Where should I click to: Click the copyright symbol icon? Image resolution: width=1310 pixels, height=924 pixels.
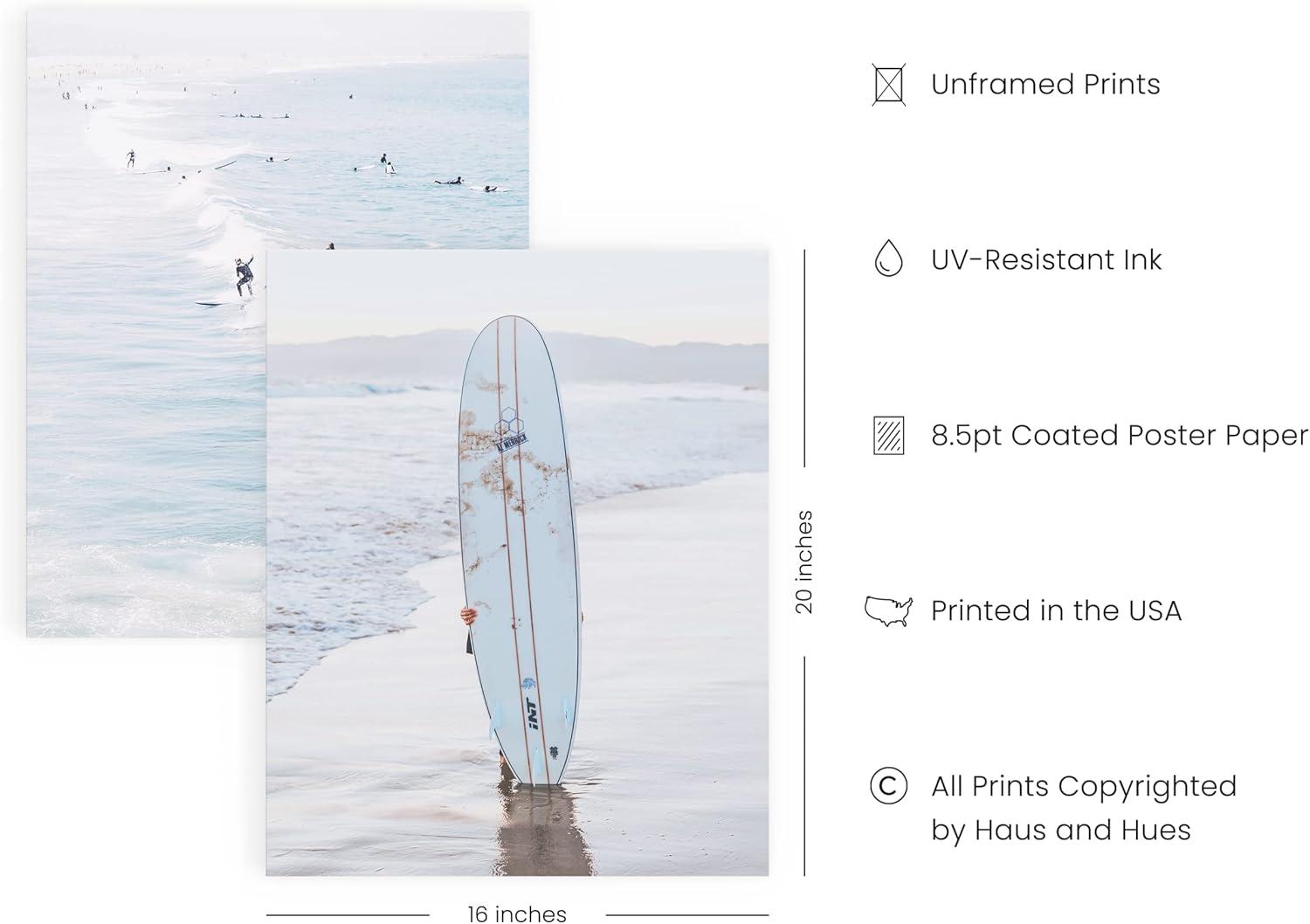click(888, 786)
